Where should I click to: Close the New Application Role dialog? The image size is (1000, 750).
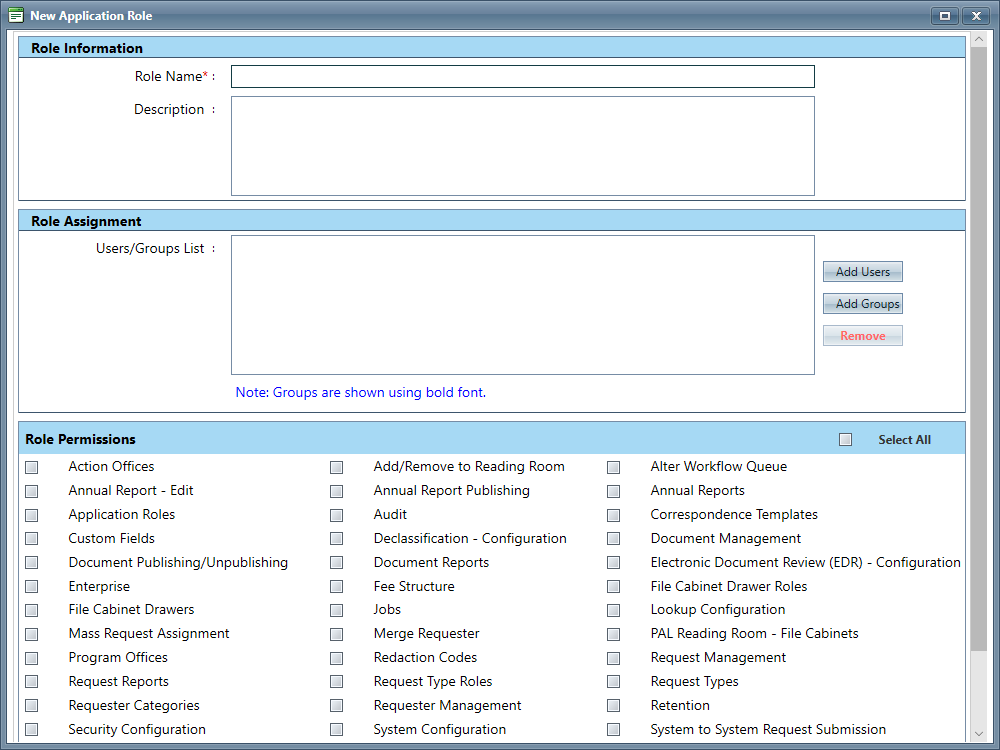(x=975, y=16)
